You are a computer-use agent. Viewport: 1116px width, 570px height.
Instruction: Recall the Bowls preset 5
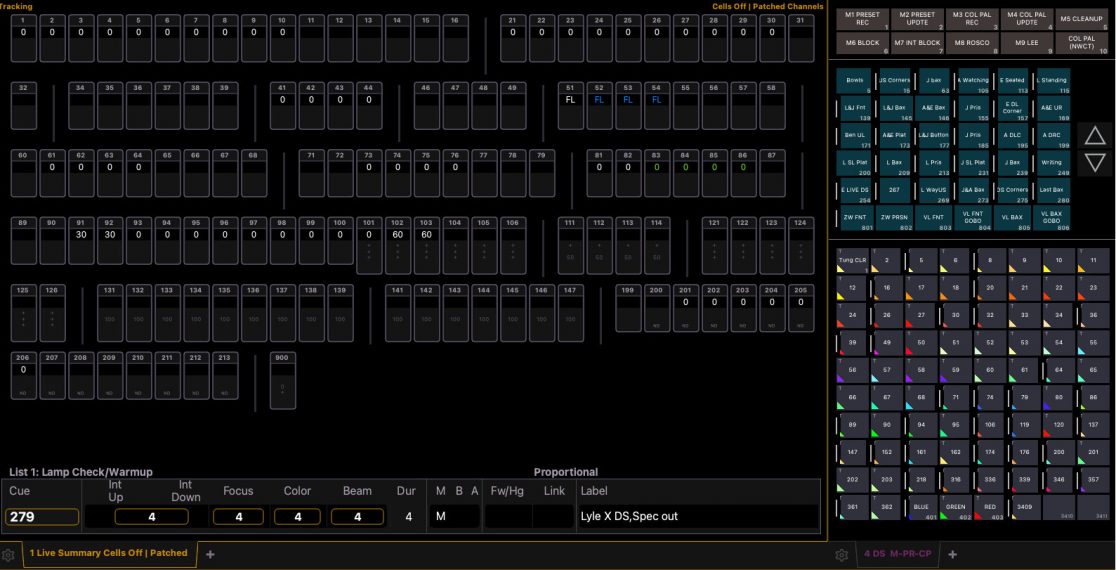click(855, 81)
